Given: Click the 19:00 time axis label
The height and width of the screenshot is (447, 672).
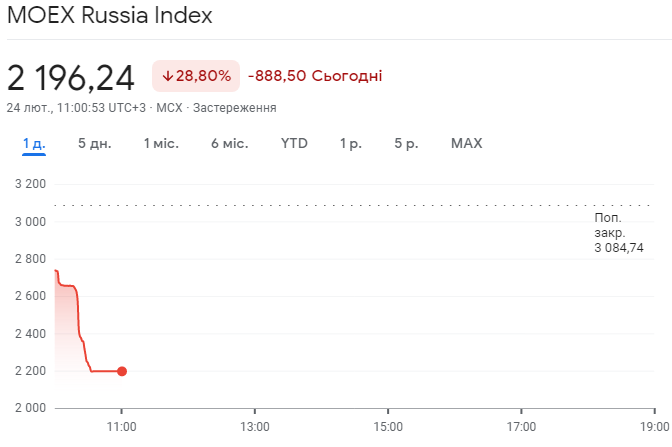Looking at the screenshot, I should pos(654,426).
